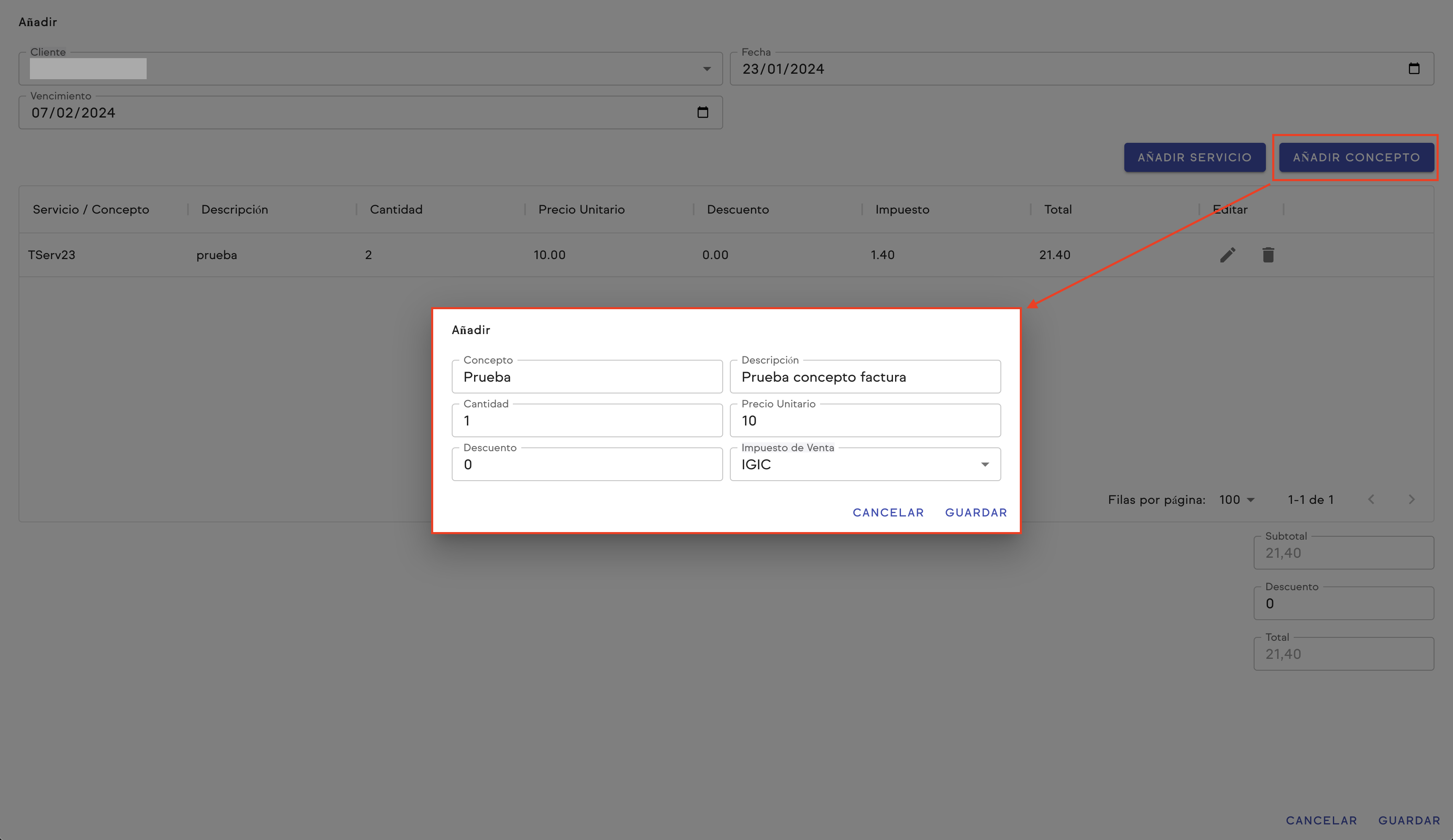The image size is (1453, 840).
Task: Click the Precio Unitario input field
Action: [864, 421]
